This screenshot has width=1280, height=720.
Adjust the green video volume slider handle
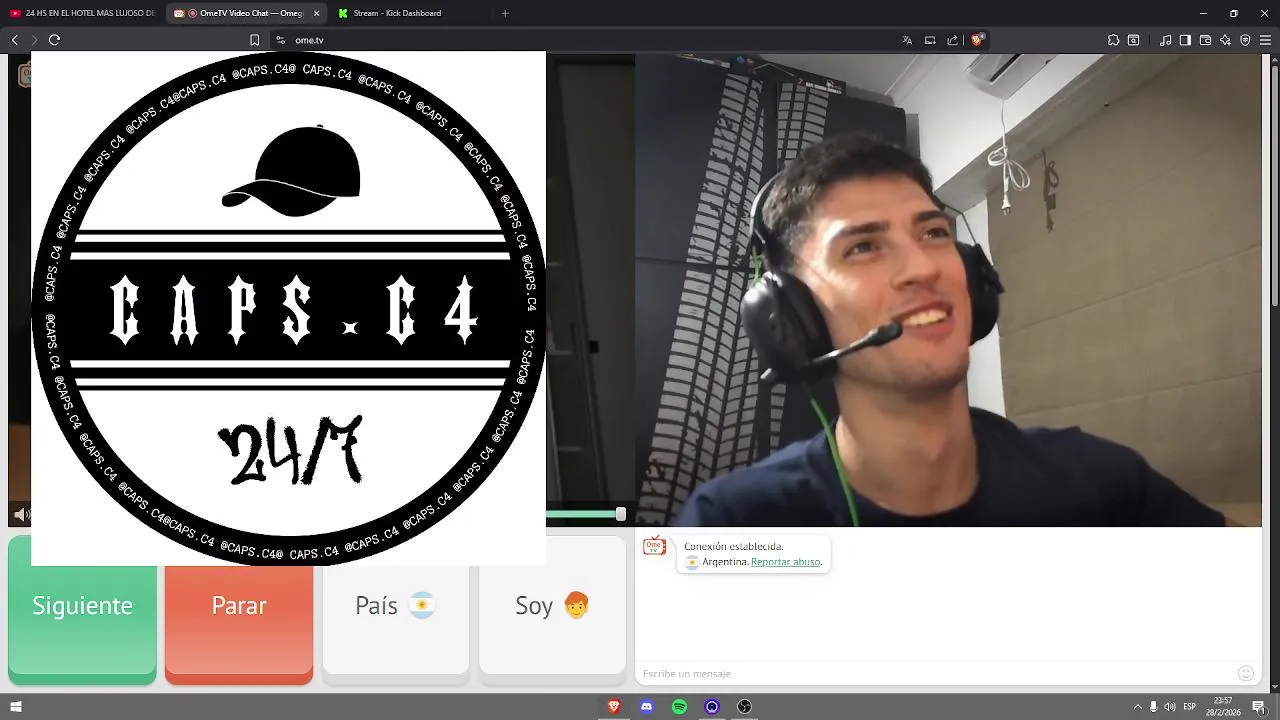621,514
